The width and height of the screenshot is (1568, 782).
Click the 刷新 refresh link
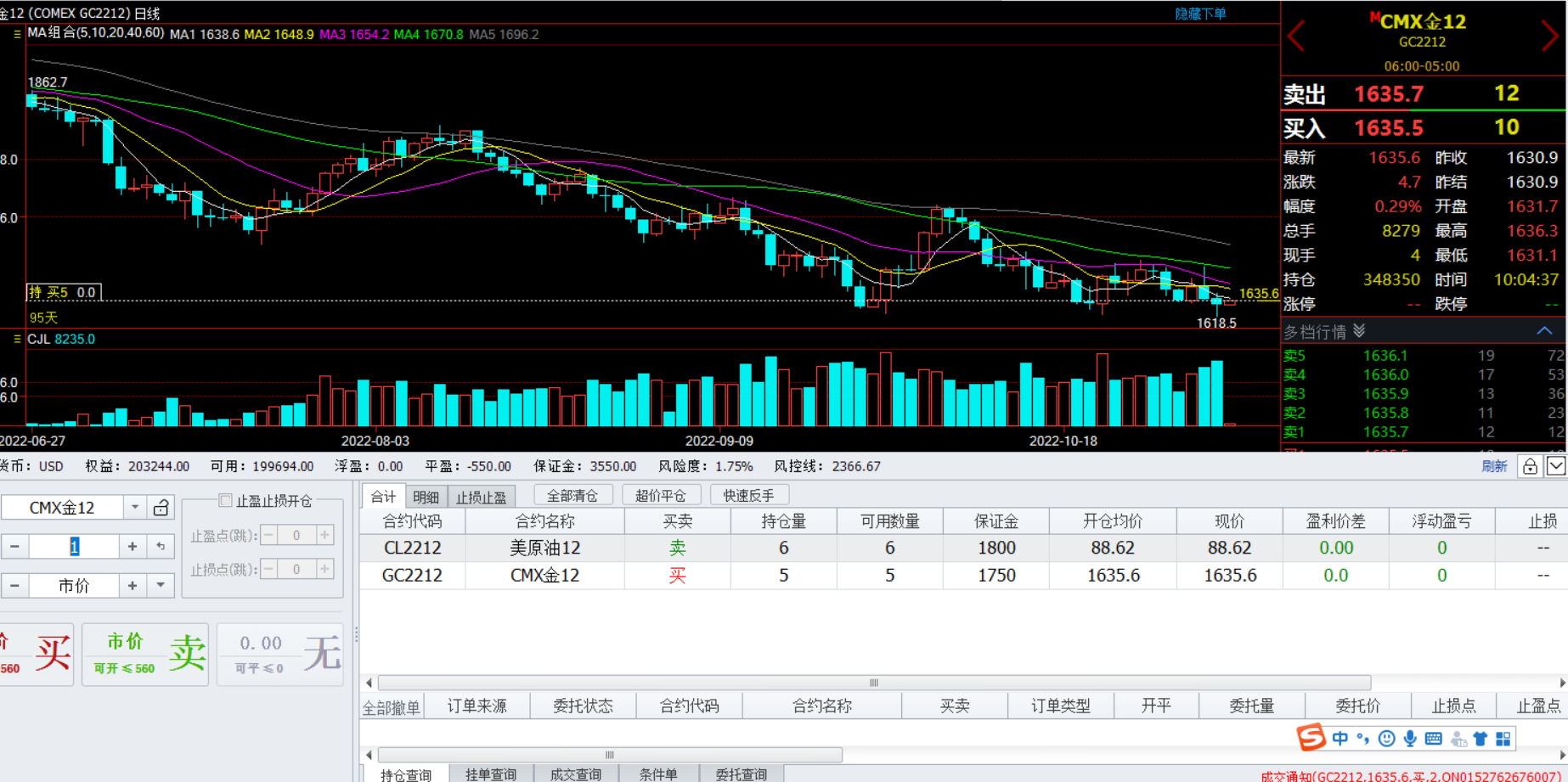point(1494,466)
